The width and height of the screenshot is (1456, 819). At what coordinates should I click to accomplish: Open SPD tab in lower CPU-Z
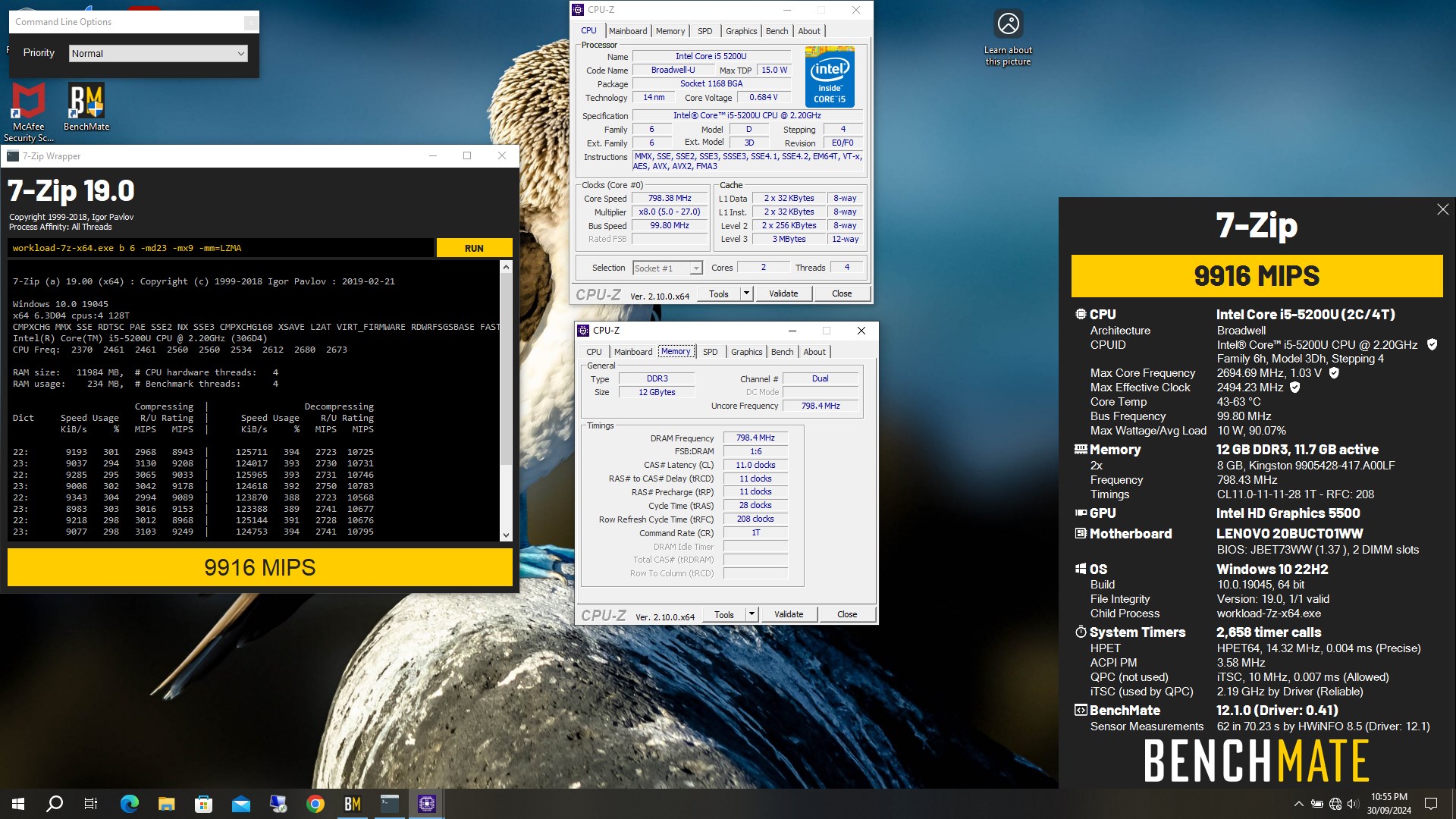pos(711,352)
